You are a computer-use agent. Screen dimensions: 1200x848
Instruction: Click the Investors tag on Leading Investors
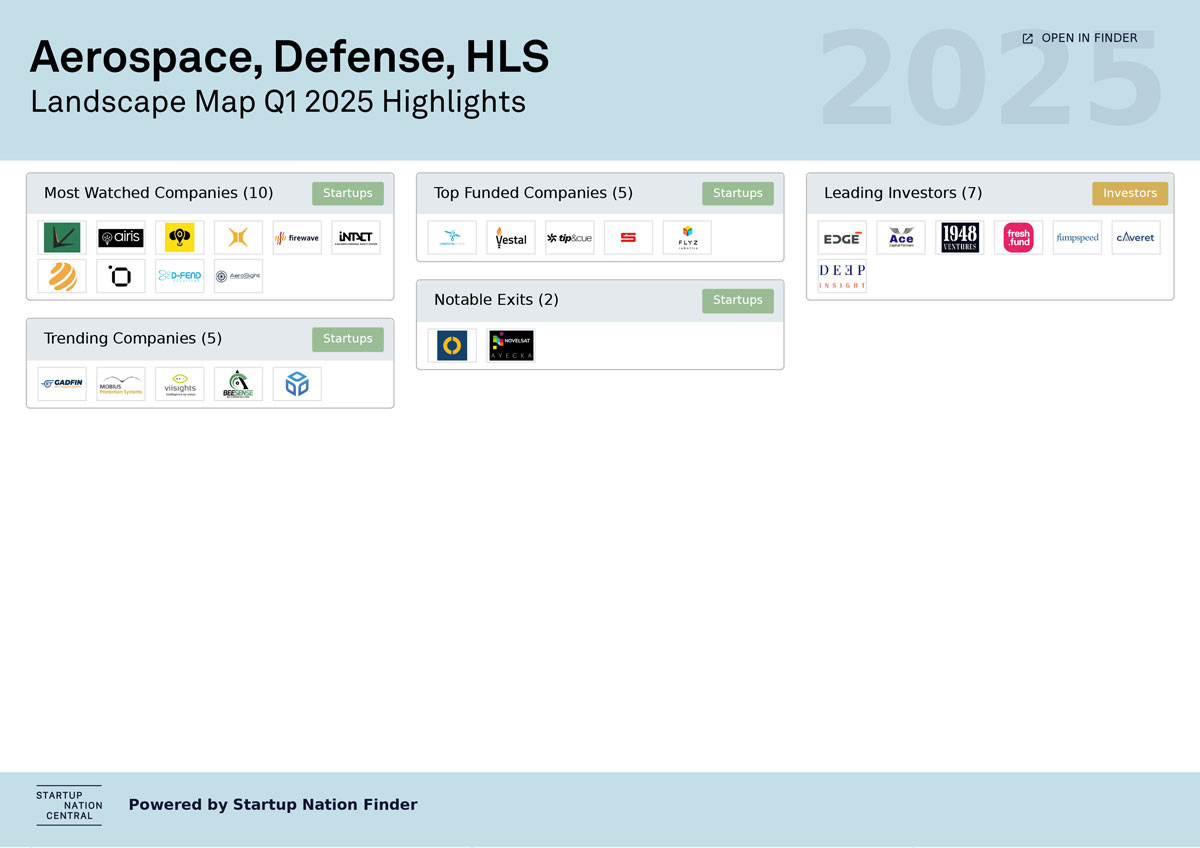tap(1130, 193)
